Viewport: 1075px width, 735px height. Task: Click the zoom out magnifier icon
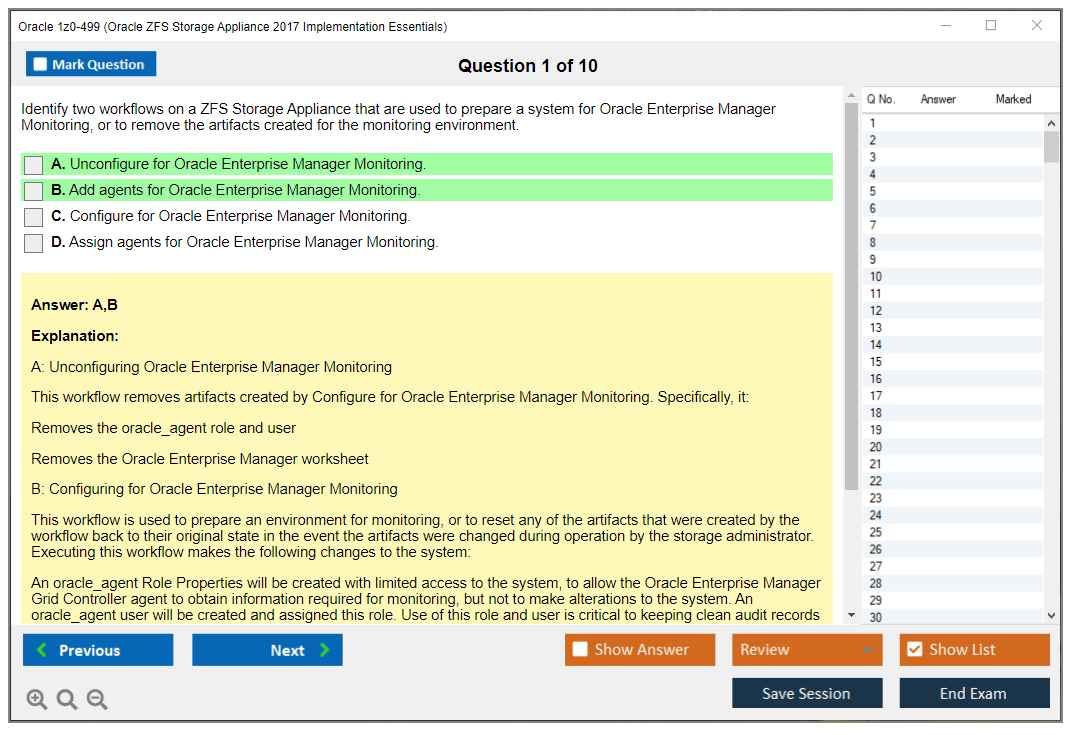point(97,699)
